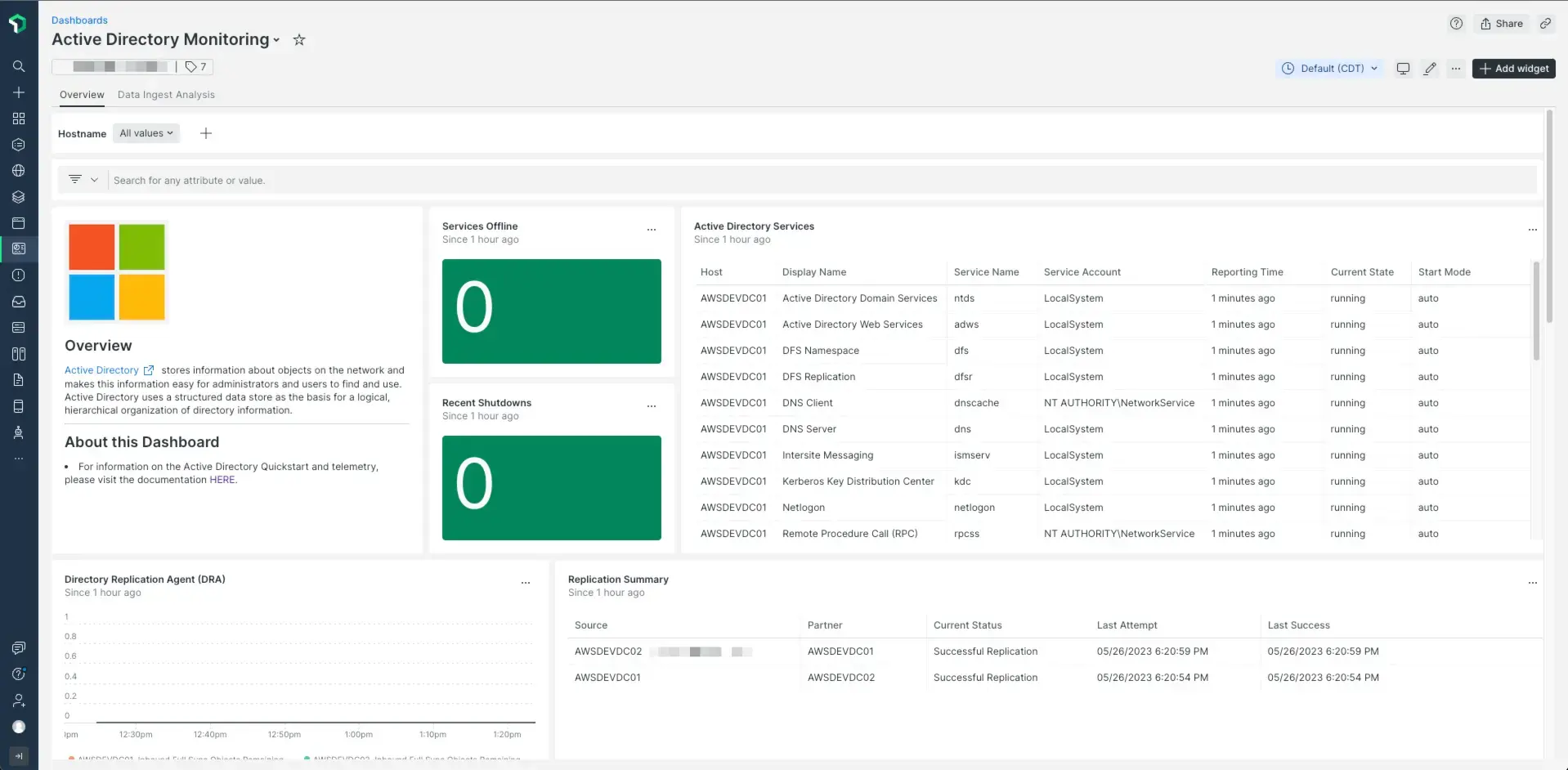The height and width of the screenshot is (770, 1568).
Task: Select the Overview tab
Action: coord(82,95)
